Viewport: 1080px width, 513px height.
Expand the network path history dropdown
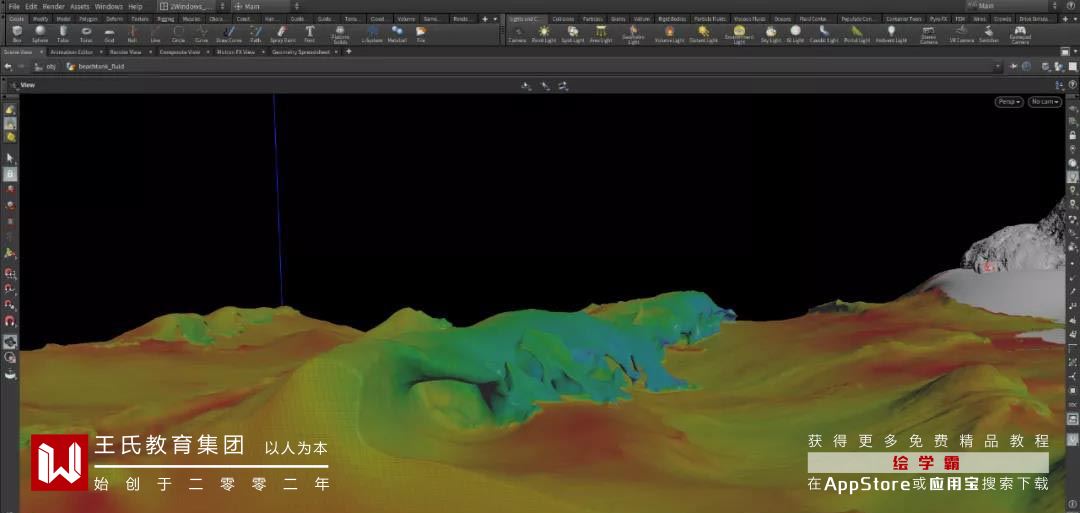(x=998, y=67)
